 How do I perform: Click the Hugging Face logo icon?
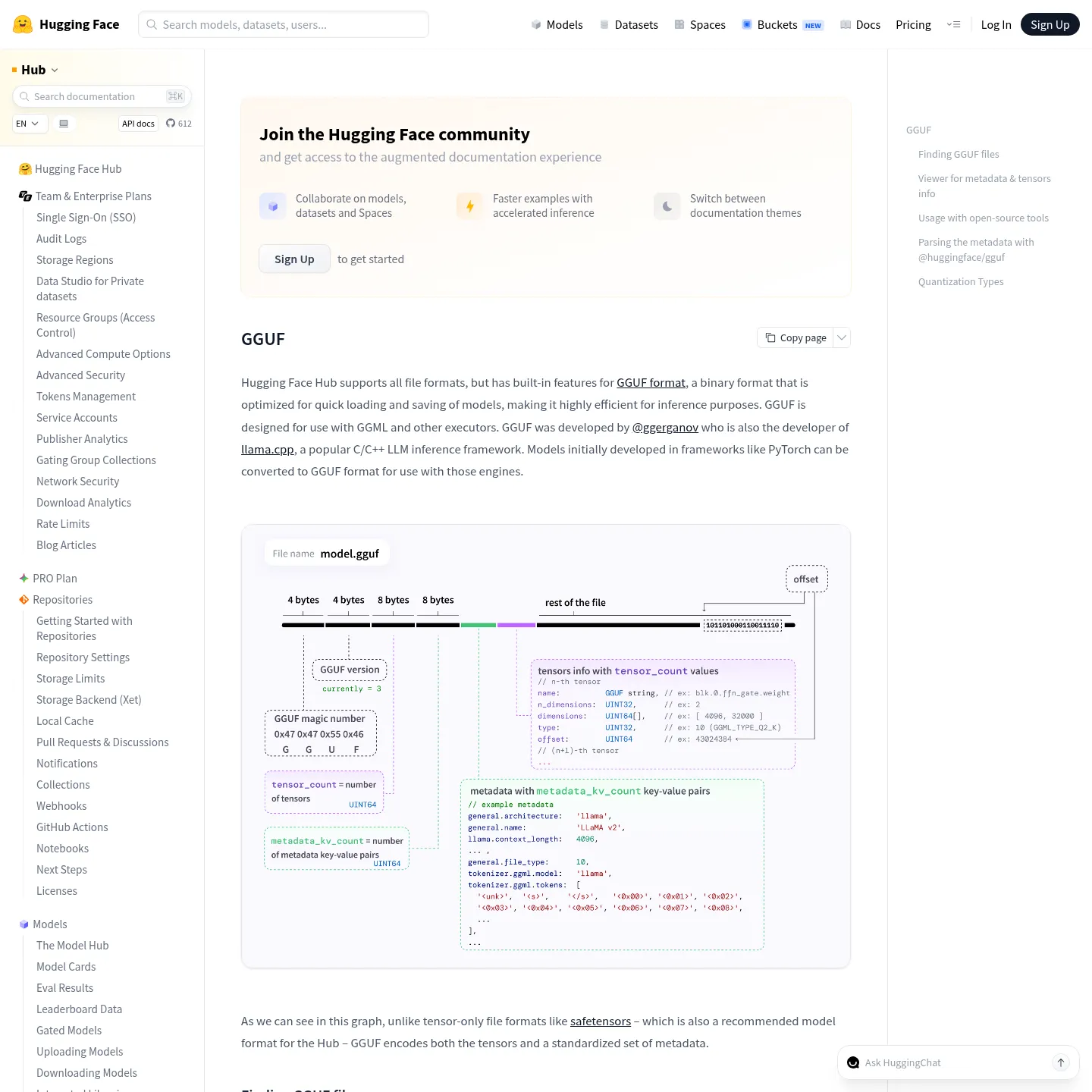pos(24,24)
